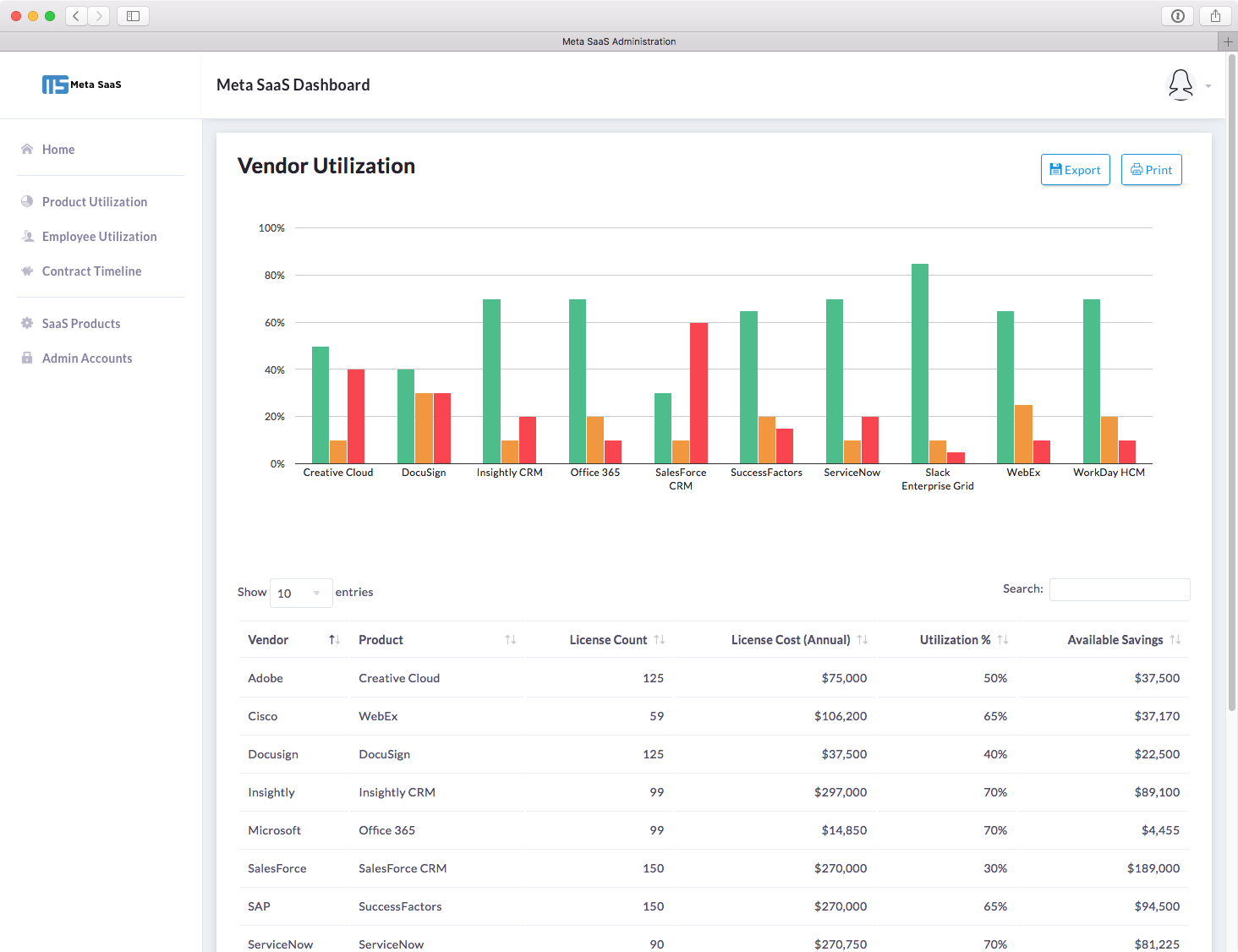
Task: Open the notification bell icon
Action: click(x=1180, y=85)
